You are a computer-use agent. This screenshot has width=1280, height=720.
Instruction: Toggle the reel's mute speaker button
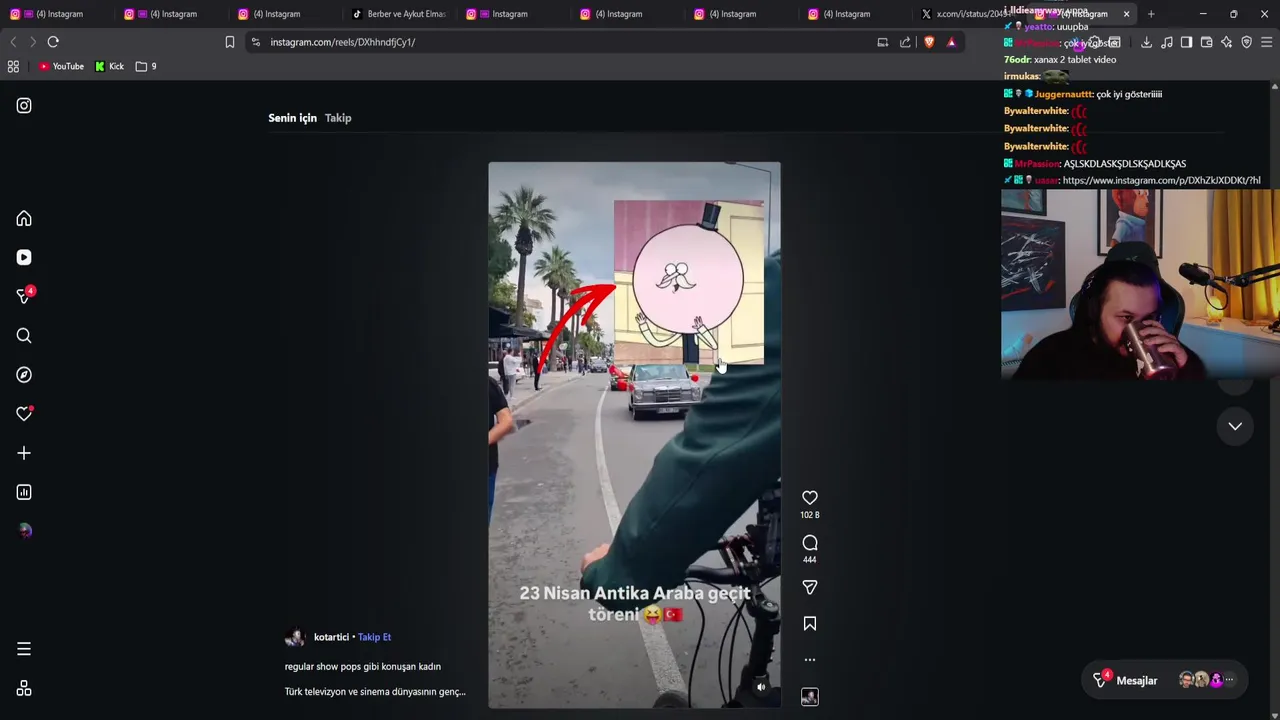(x=761, y=687)
